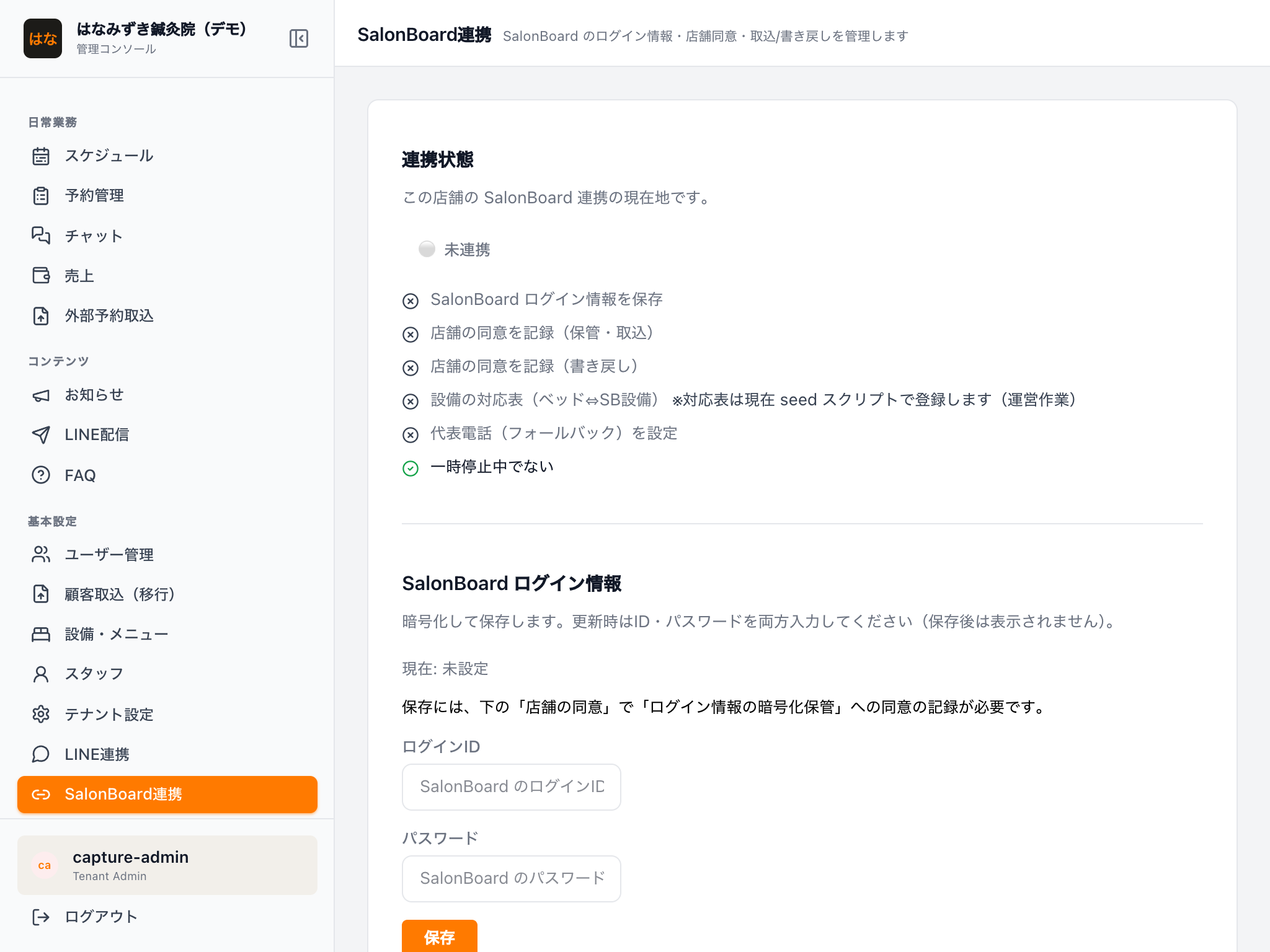
Task: Click the 顧客取込 file import icon
Action: pos(41,594)
